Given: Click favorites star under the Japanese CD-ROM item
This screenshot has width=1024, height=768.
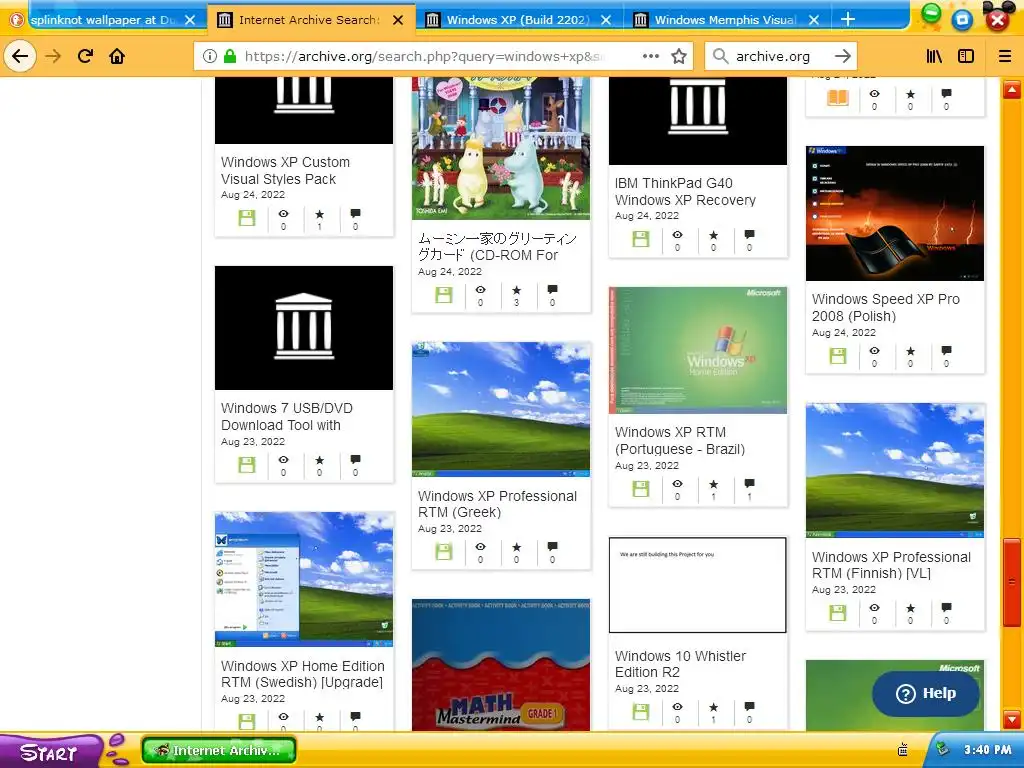Looking at the screenshot, I should 517,290.
